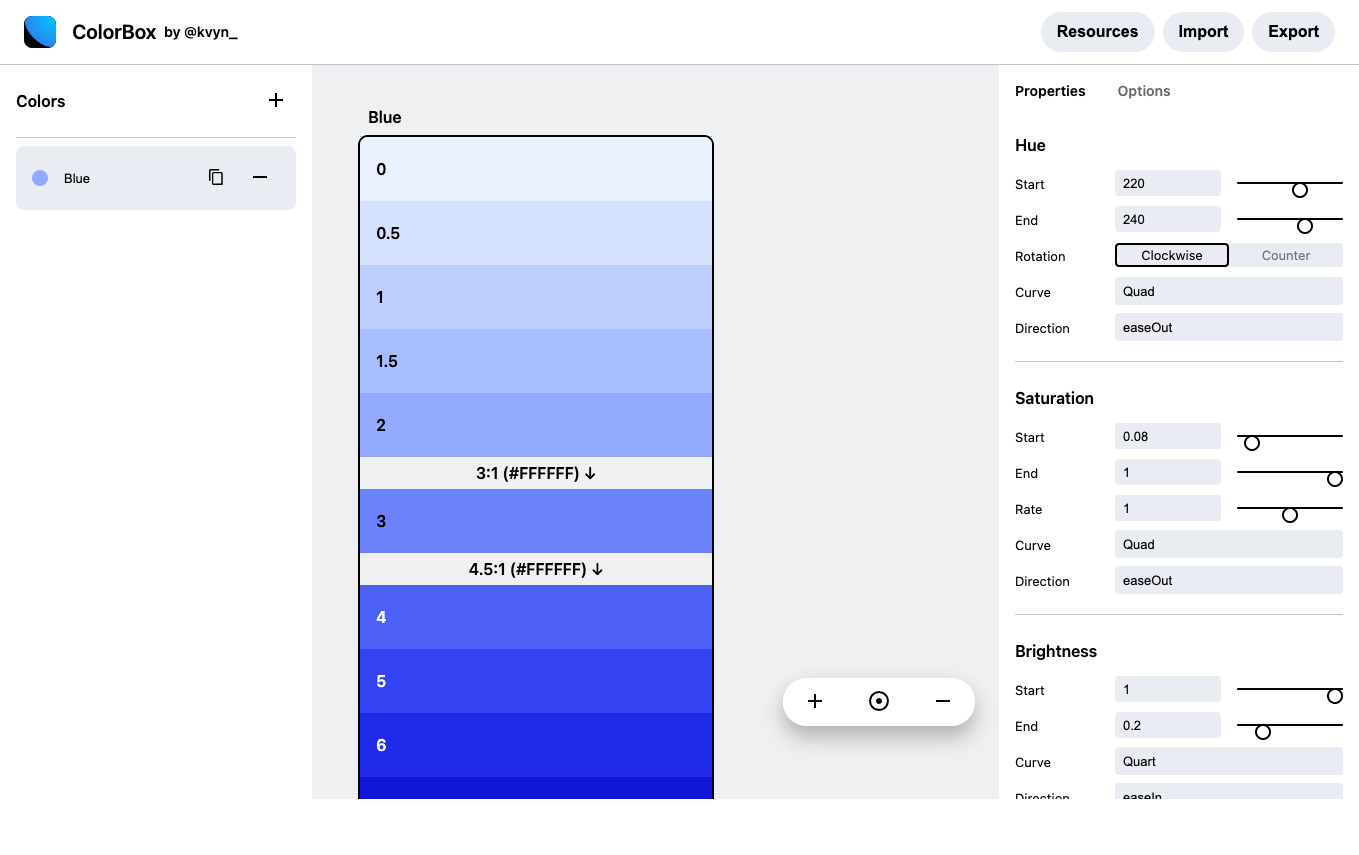Click the Resources button

point(1097,31)
